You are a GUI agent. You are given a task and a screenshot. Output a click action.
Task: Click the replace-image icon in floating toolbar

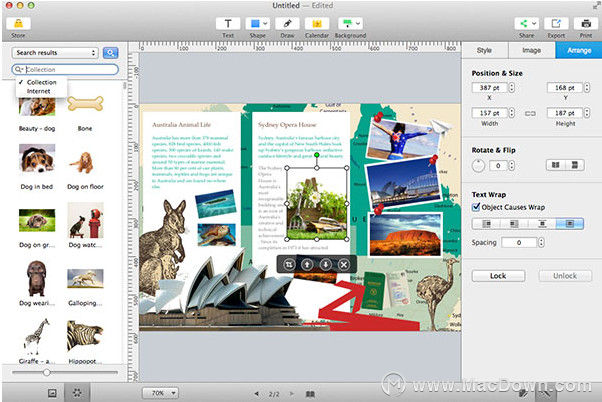[x=289, y=264]
